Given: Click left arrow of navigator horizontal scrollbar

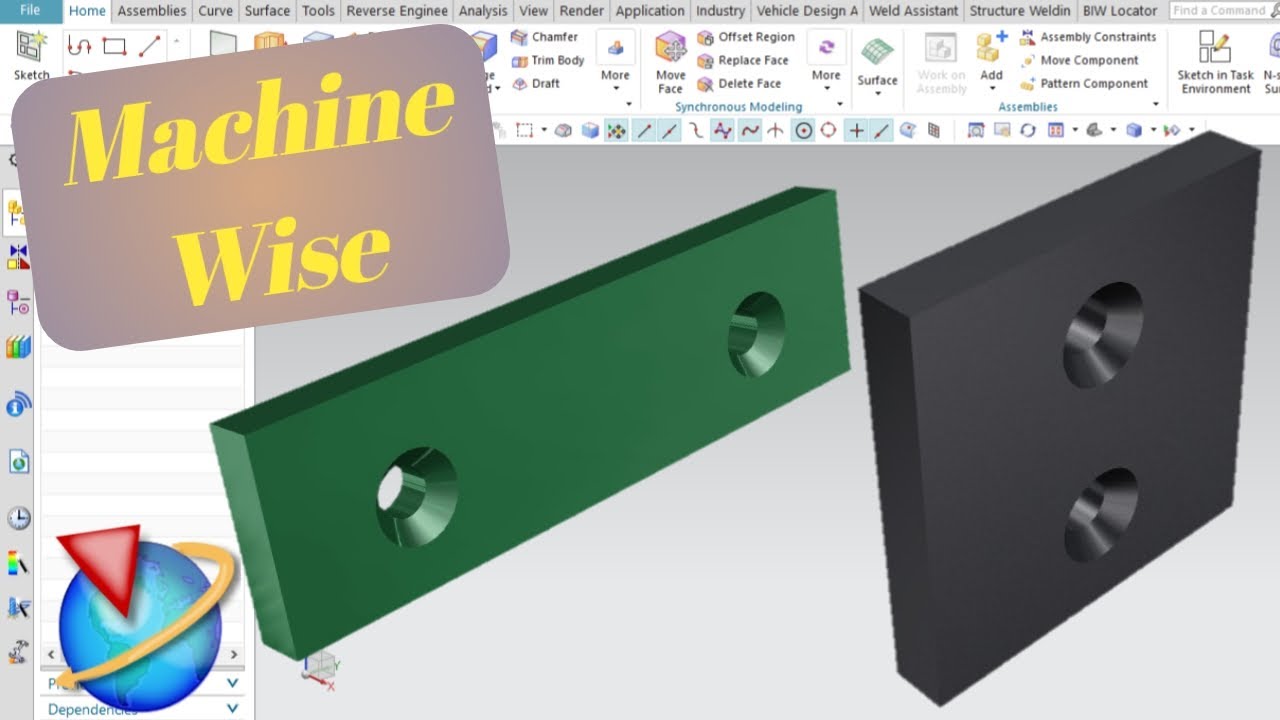Looking at the screenshot, I should (x=51, y=655).
